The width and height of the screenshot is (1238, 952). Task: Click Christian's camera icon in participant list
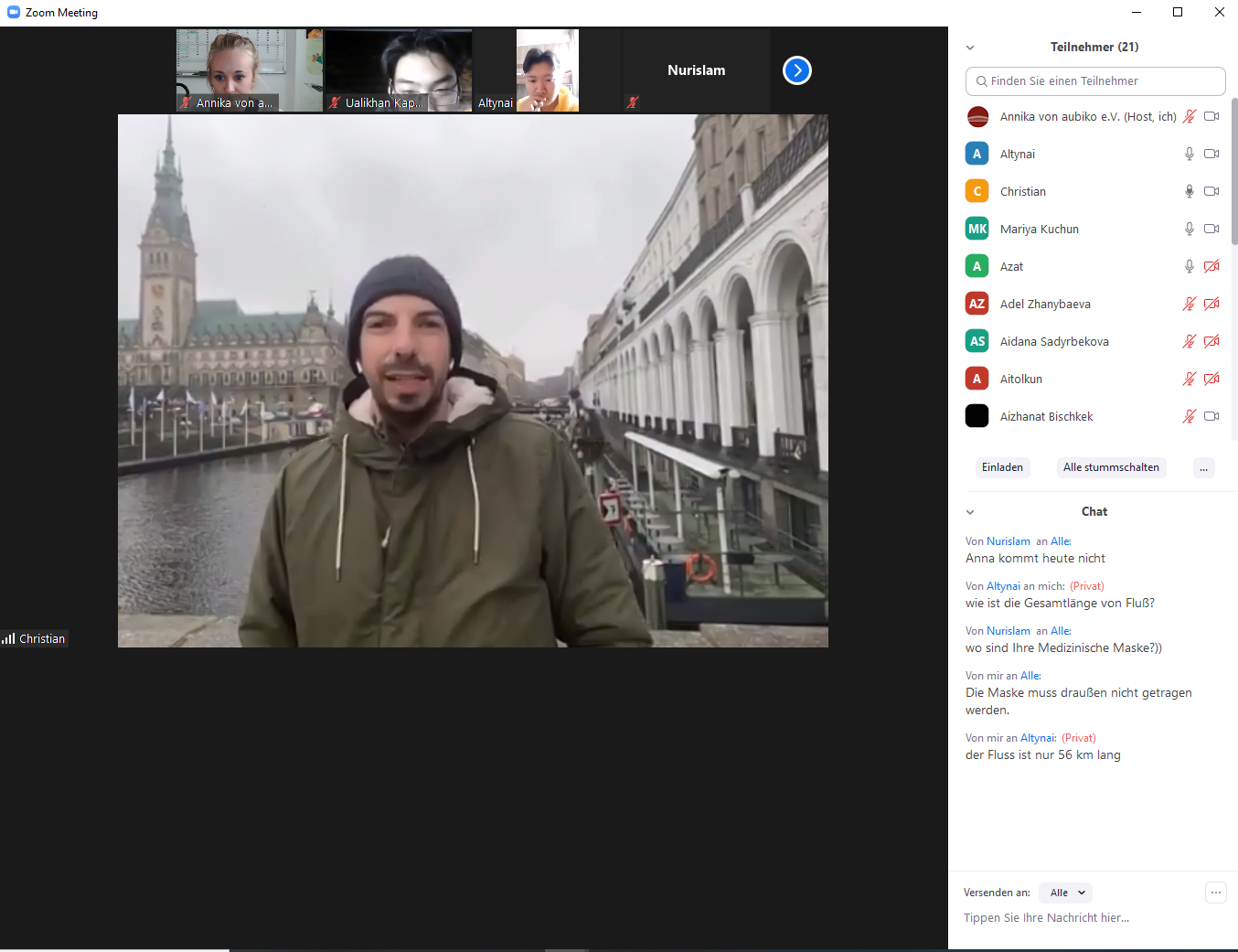1211,191
